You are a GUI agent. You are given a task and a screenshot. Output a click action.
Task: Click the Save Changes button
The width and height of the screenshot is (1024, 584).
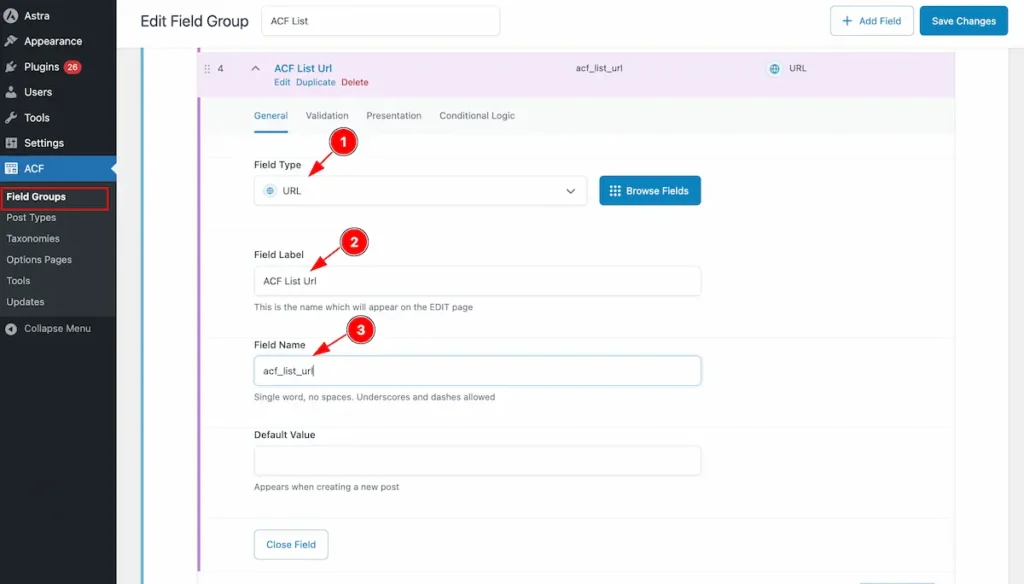click(x=963, y=21)
